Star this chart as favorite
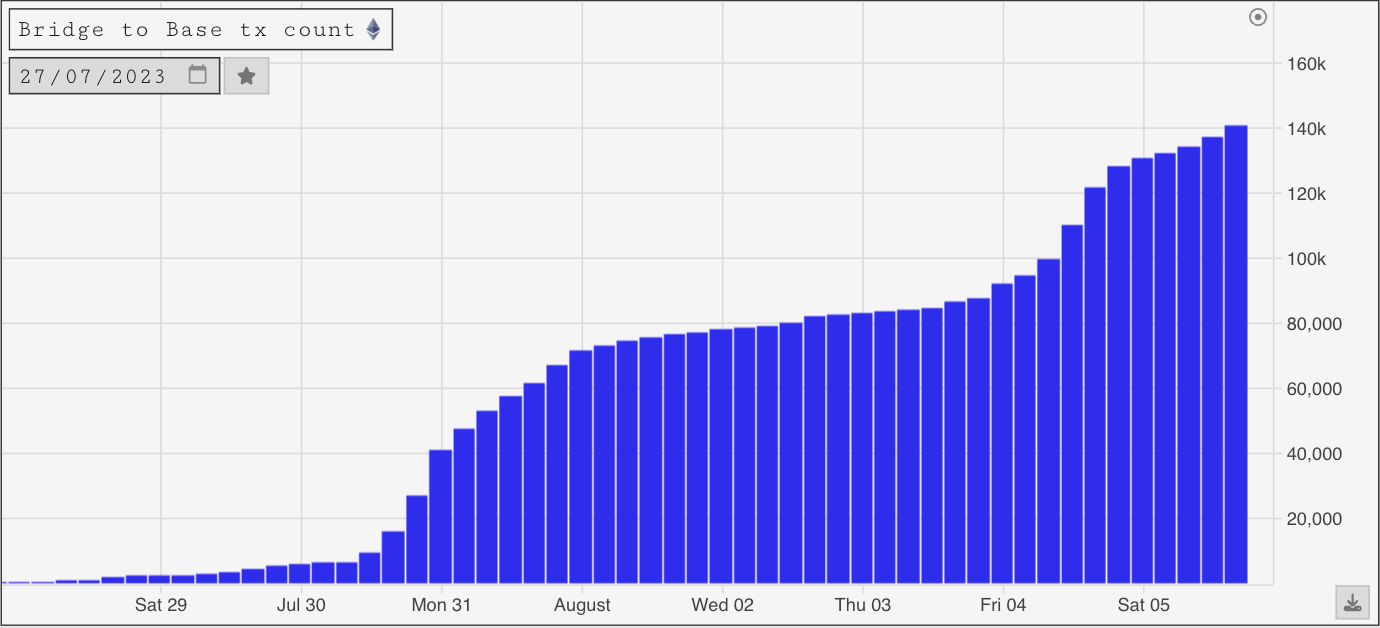 click(x=246, y=76)
